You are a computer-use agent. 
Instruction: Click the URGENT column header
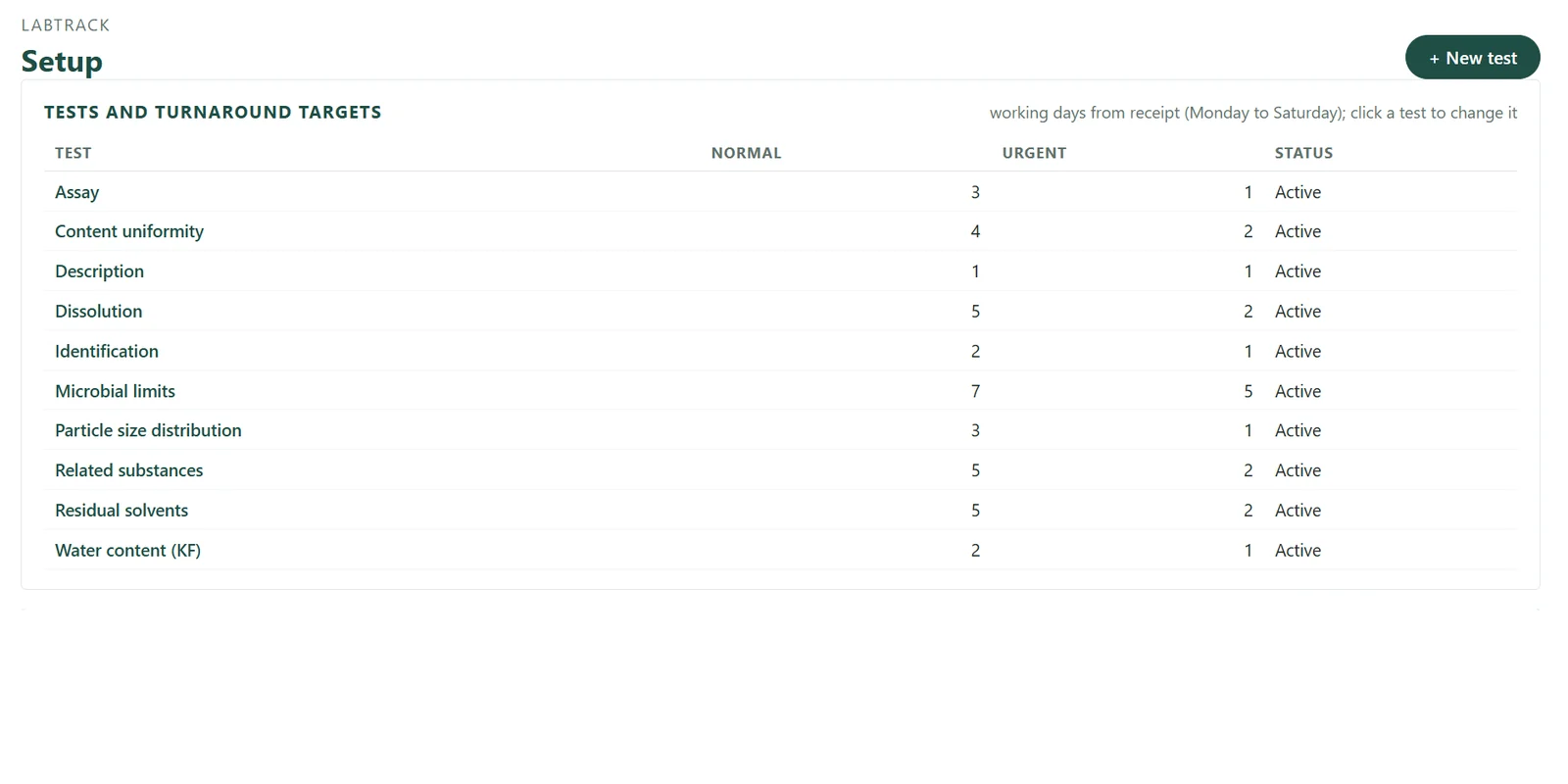tap(1034, 153)
